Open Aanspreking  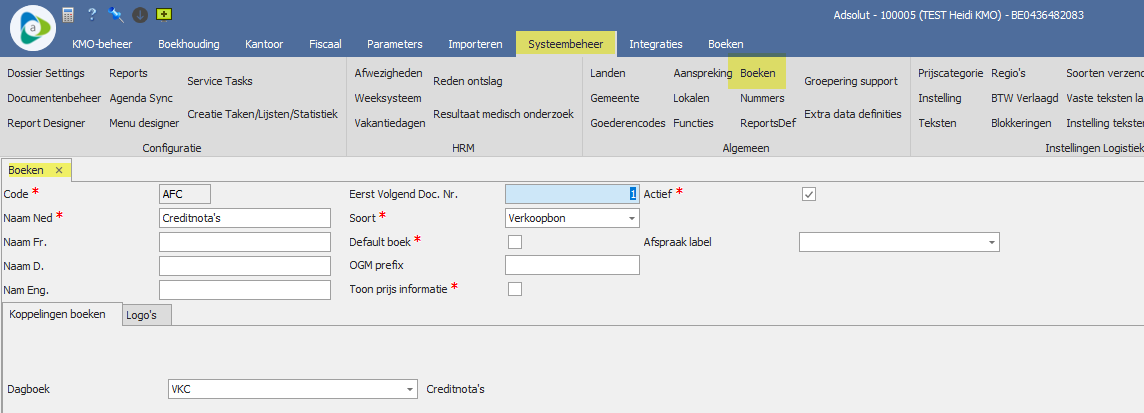[703, 73]
